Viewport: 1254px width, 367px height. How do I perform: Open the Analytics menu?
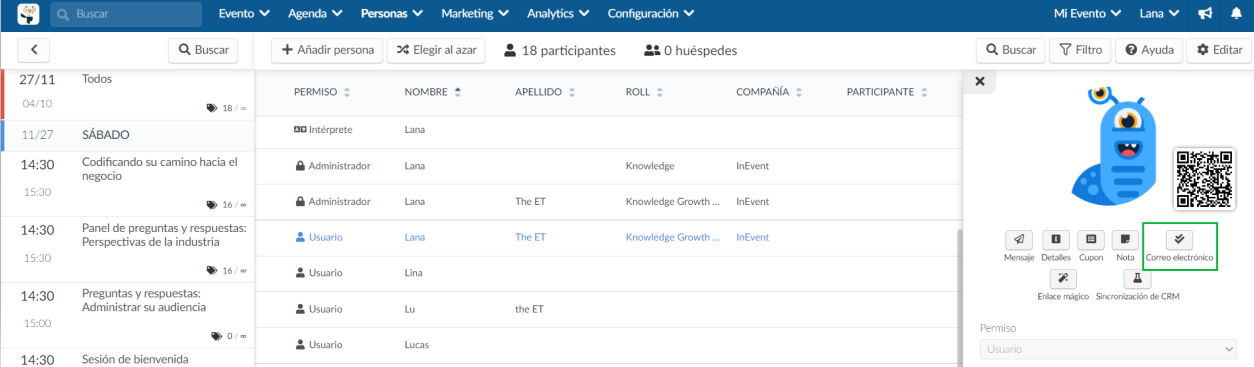click(x=559, y=14)
